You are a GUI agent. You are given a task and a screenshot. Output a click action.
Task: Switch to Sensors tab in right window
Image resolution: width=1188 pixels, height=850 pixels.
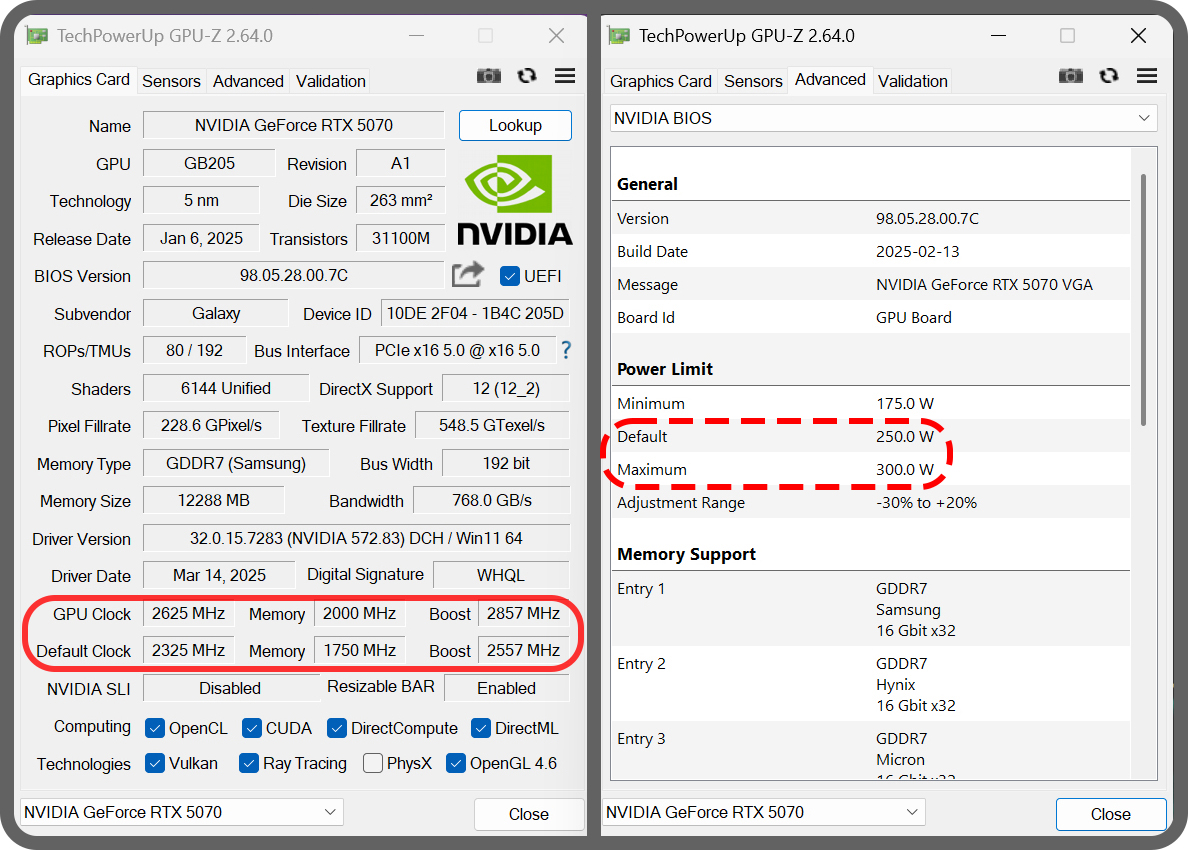pyautogui.click(x=753, y=81)
